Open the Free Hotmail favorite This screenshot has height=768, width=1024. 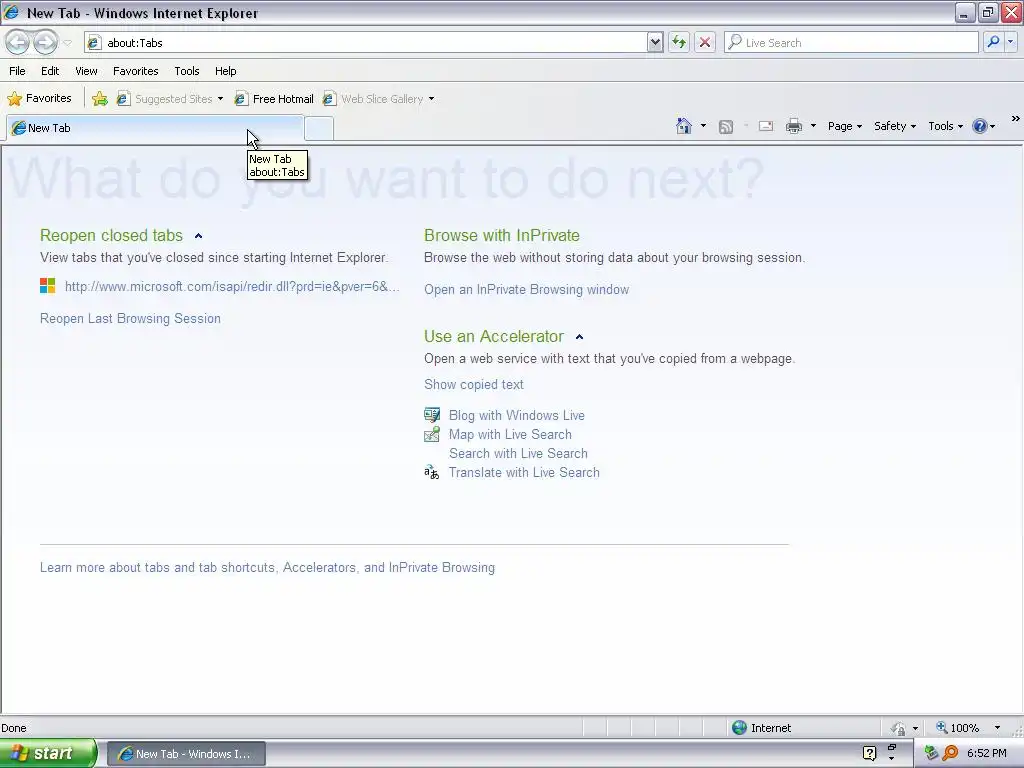tap(274, 99)
